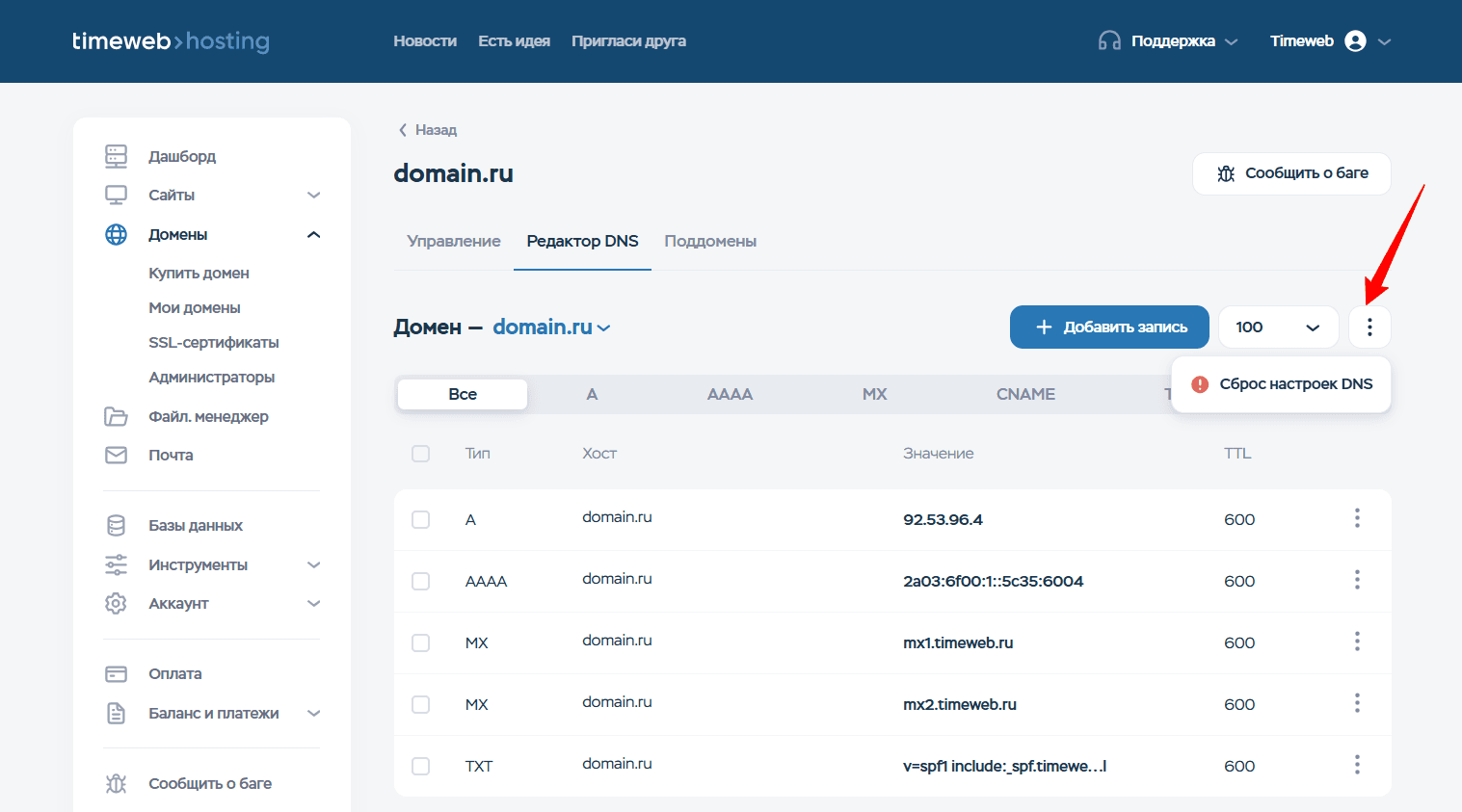Click the Mail envelope icon

click(116, 455)
